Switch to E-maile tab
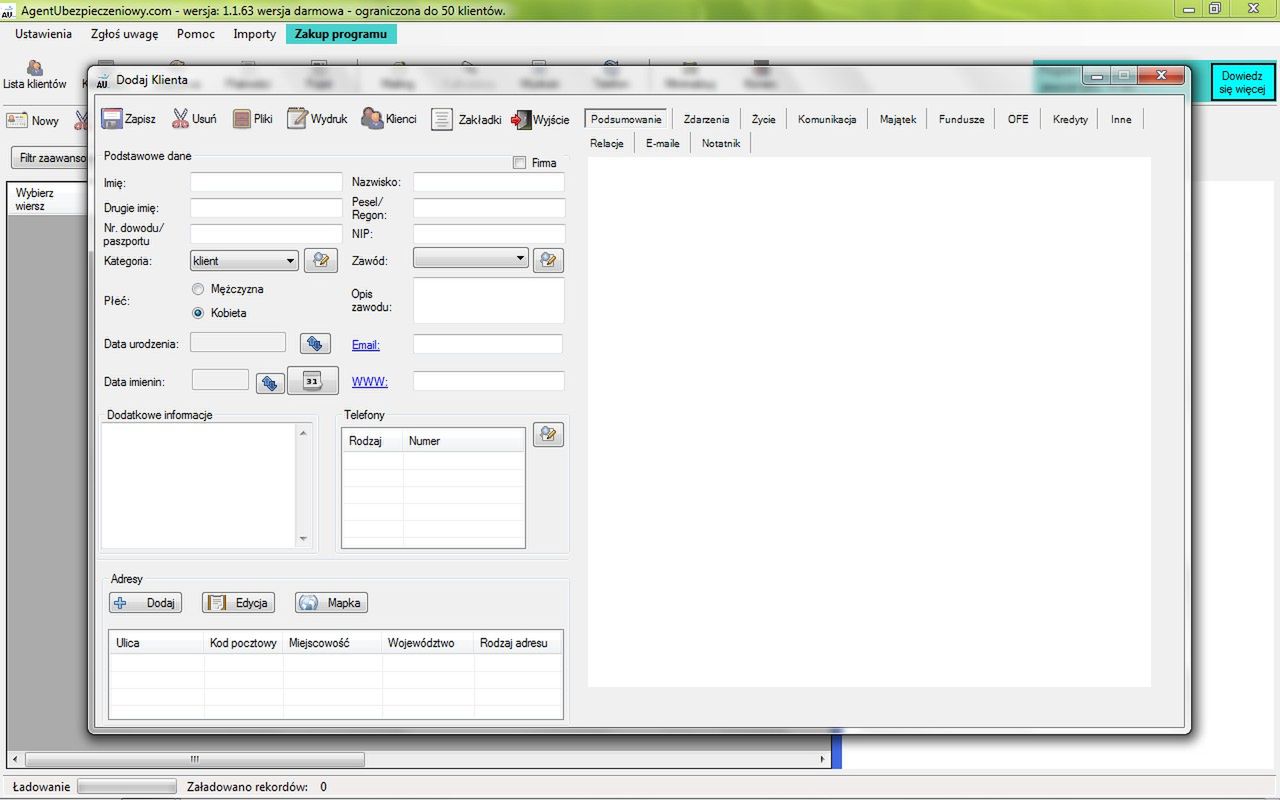 click(663, 143)
